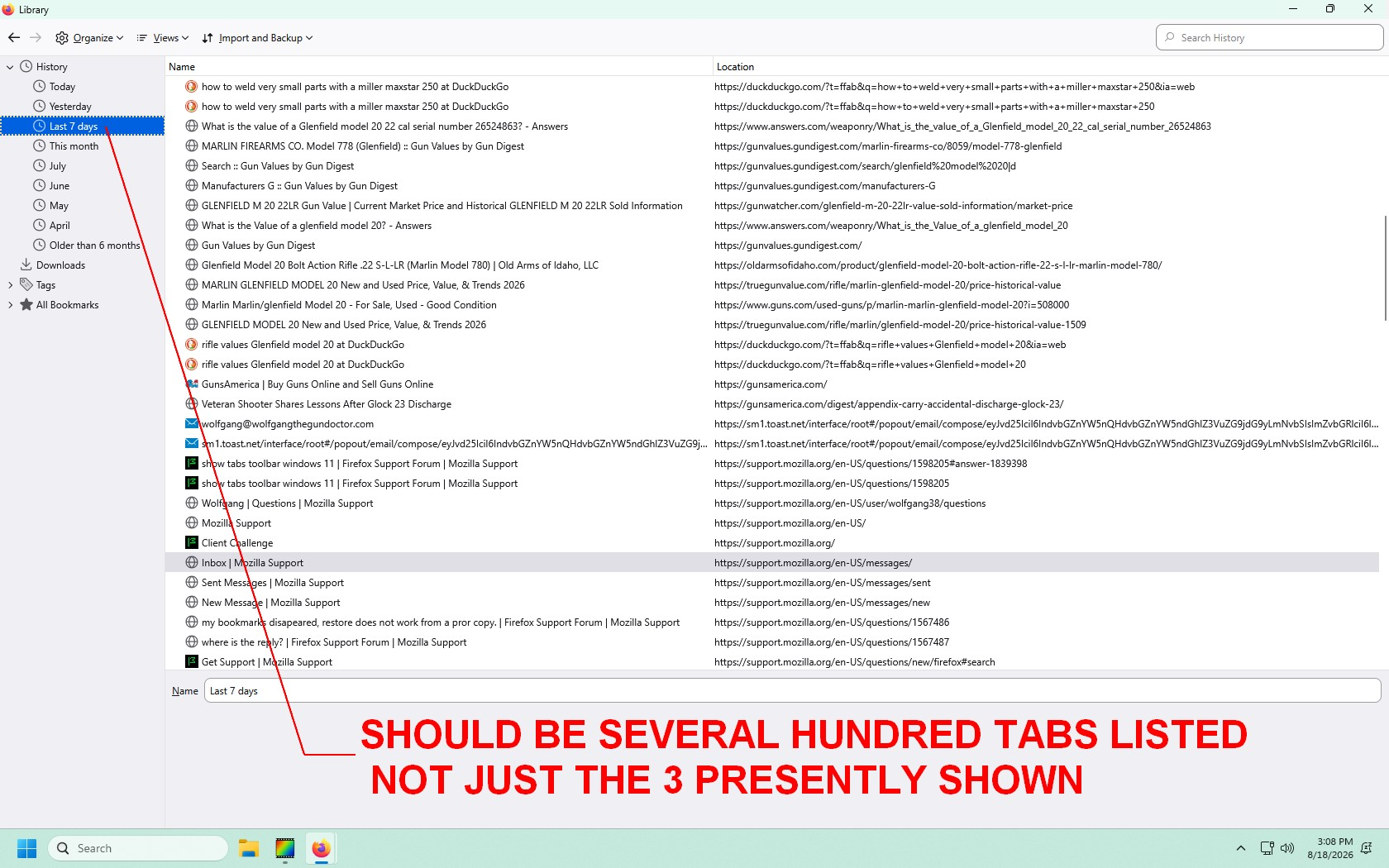Click the forward arrow button
This screenshot has width=1389, height=868.
coord(36,38)
